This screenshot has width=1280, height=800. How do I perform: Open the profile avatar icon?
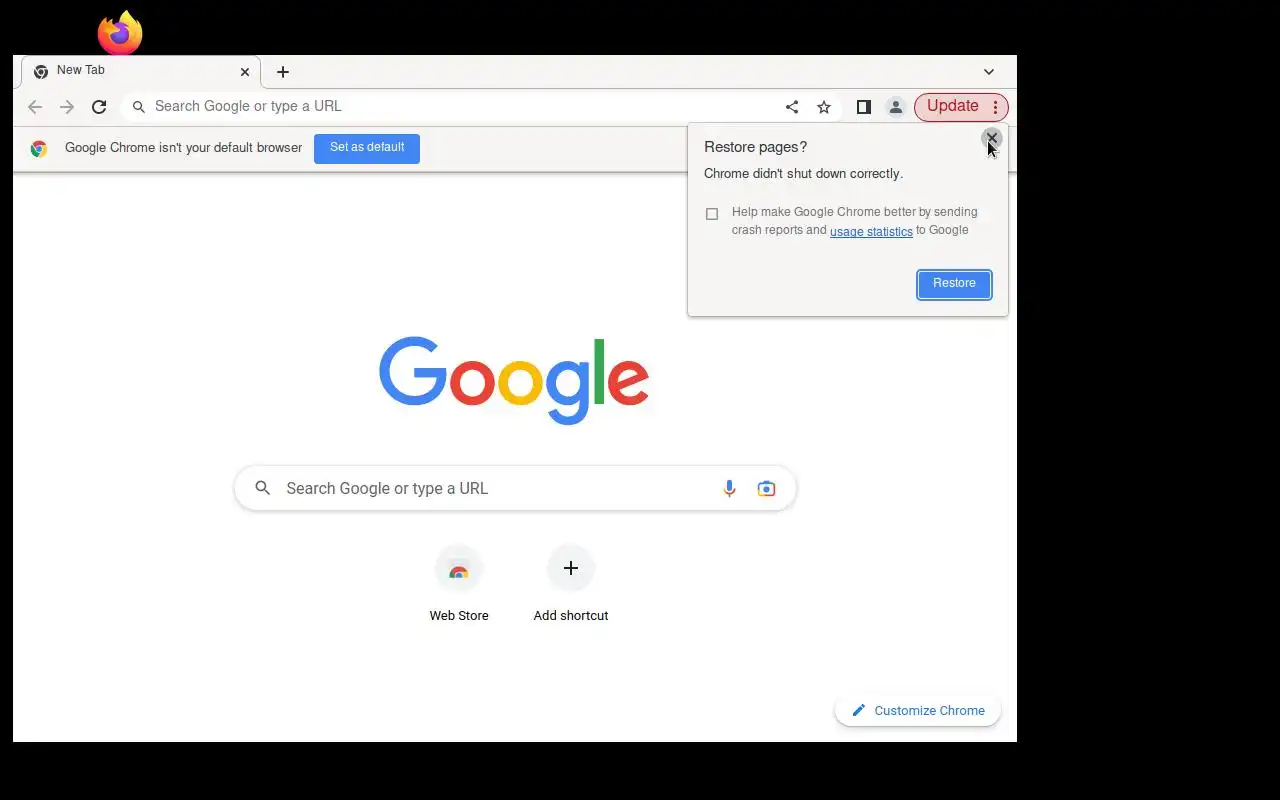pyautogui.click(x=896, y=107)
